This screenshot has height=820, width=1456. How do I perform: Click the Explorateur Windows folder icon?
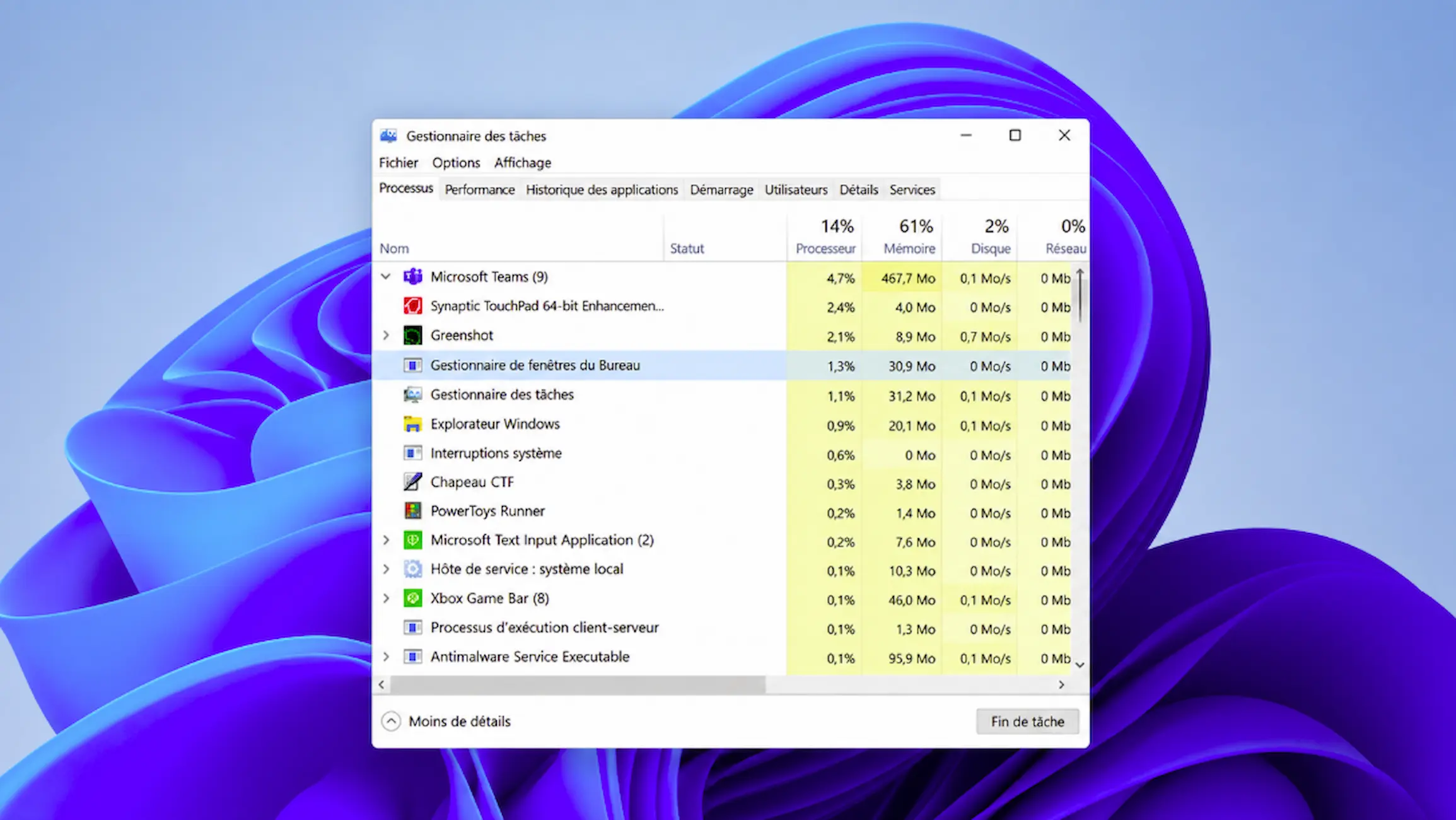[412, 424]
